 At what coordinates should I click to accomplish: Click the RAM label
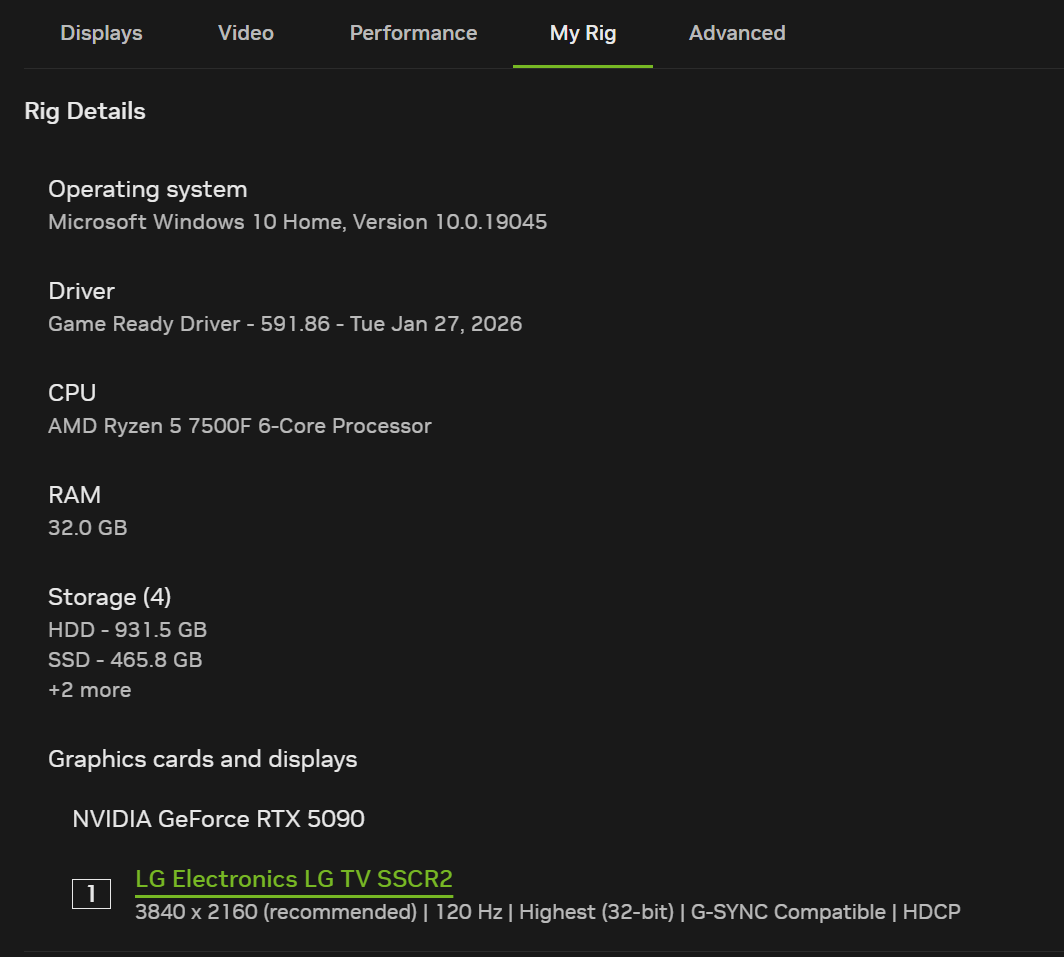click(75, 495)
